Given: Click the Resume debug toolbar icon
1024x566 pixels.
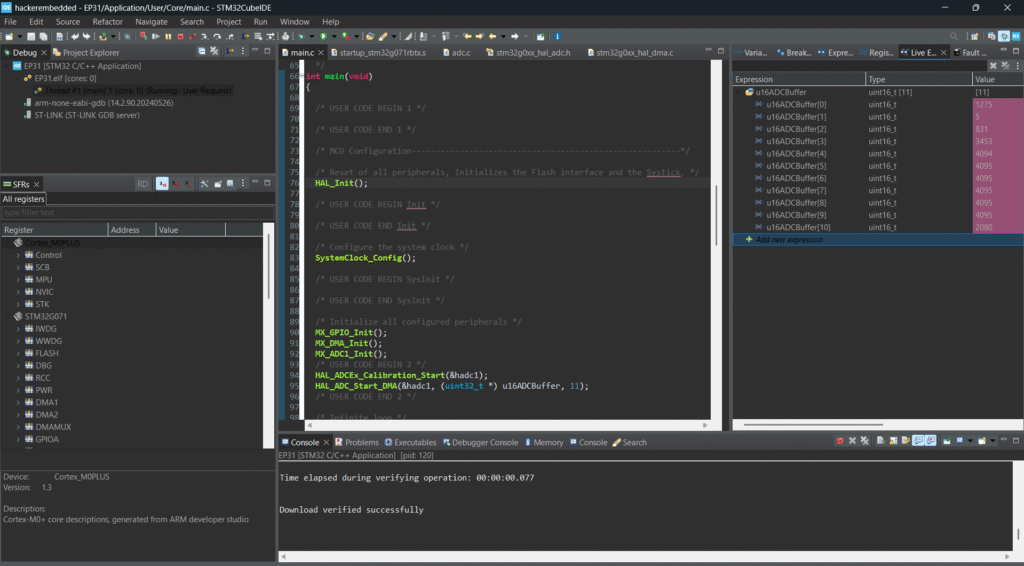Looking at the screenshot, I should [x=154, y=36].
